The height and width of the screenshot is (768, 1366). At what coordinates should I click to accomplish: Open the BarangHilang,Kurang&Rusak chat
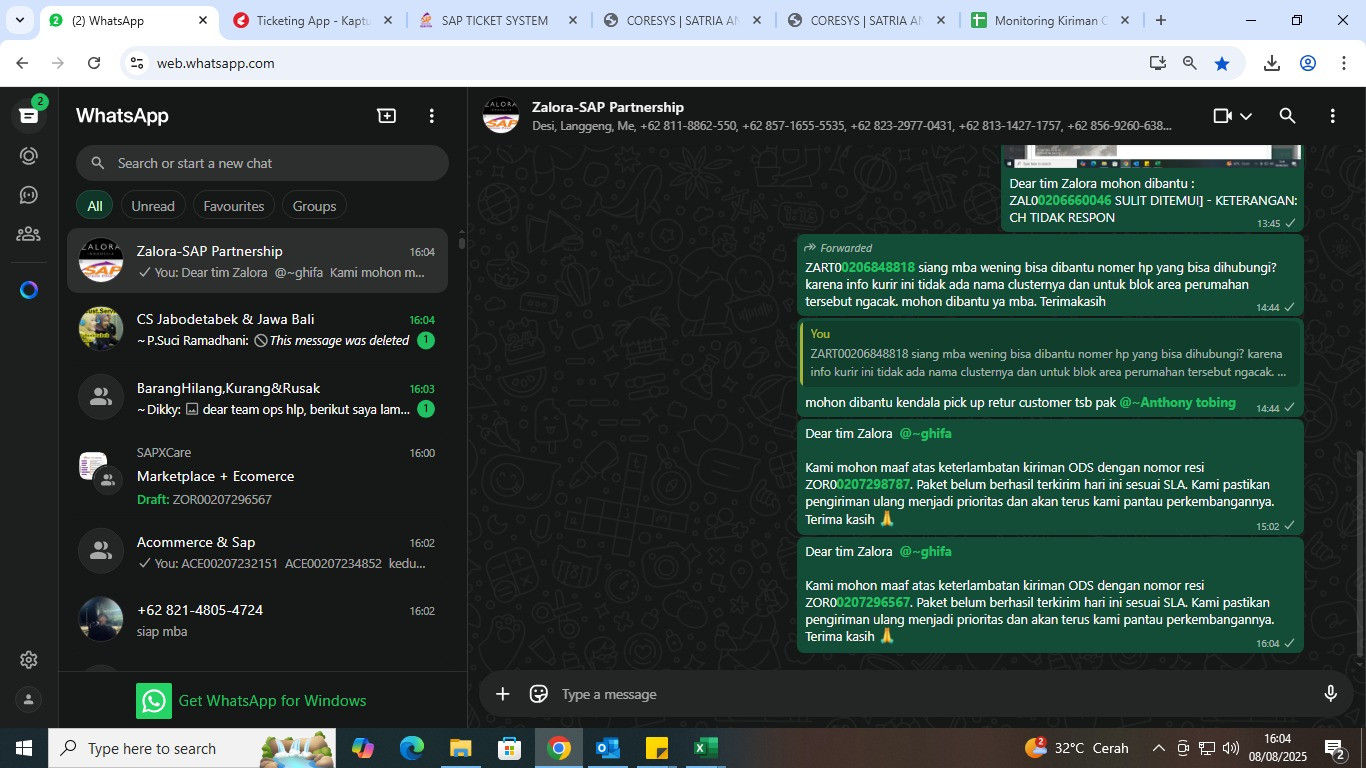[257, 398]
